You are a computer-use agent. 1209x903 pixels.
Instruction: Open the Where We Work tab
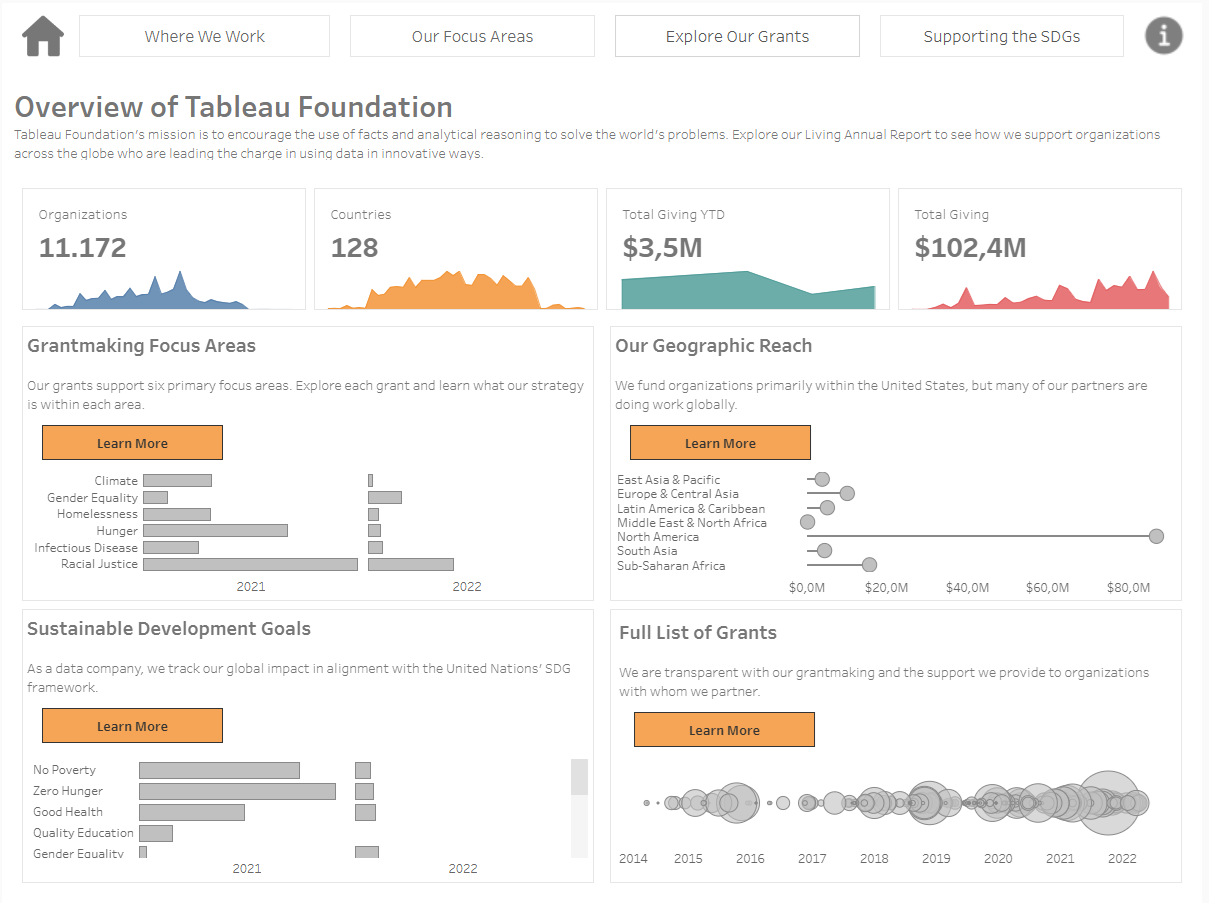click(204, 36)
